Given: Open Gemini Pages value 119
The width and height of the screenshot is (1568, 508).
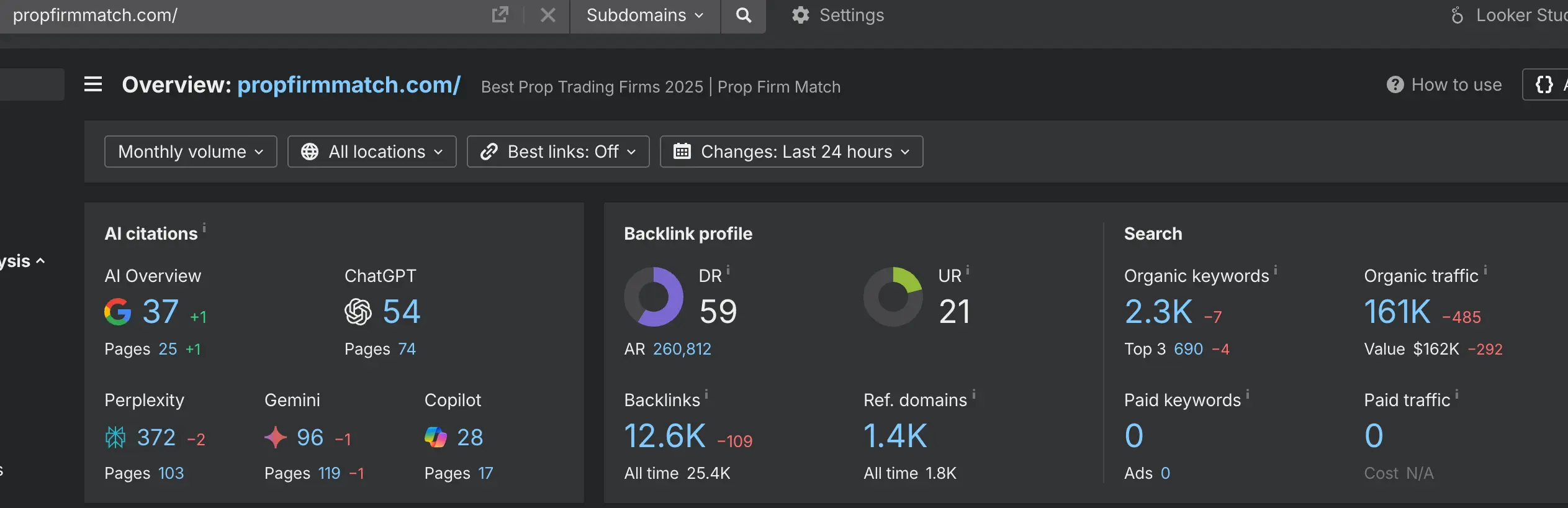Looking at the screenshot, I should coord(330,473).
